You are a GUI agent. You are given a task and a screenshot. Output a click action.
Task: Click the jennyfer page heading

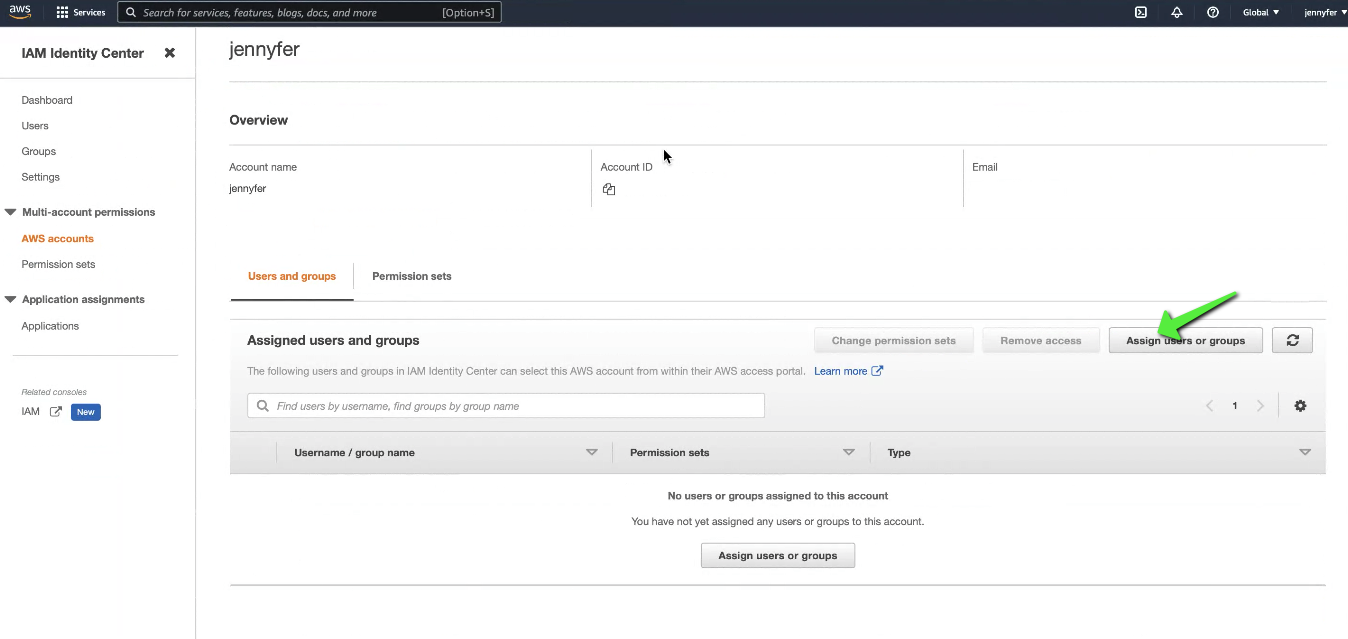tap(264, 50)
